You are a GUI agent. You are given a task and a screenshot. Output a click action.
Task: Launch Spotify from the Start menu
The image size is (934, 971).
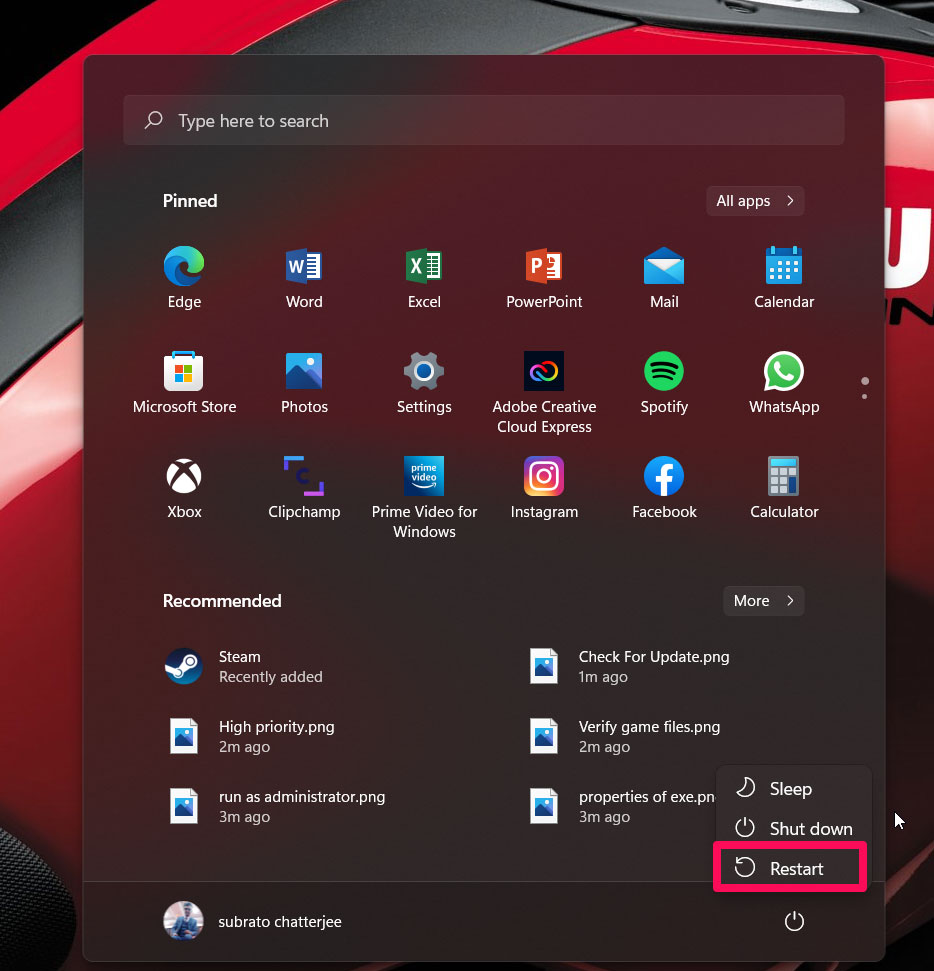pyautogui.click(x=664, y=383)
